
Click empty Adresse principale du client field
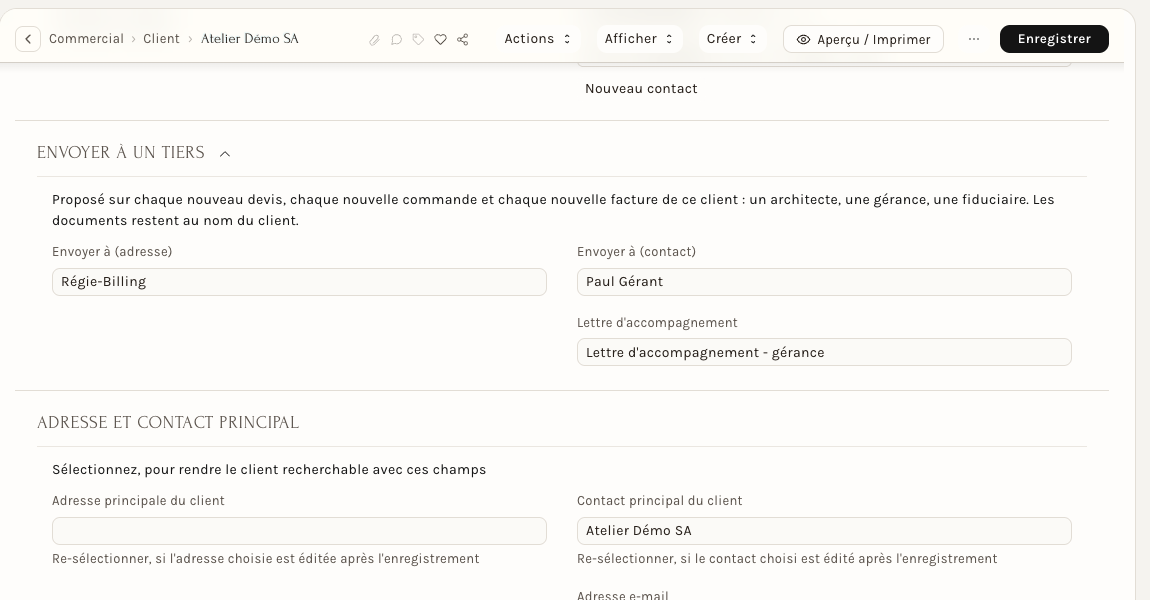[x=299, y=531]
